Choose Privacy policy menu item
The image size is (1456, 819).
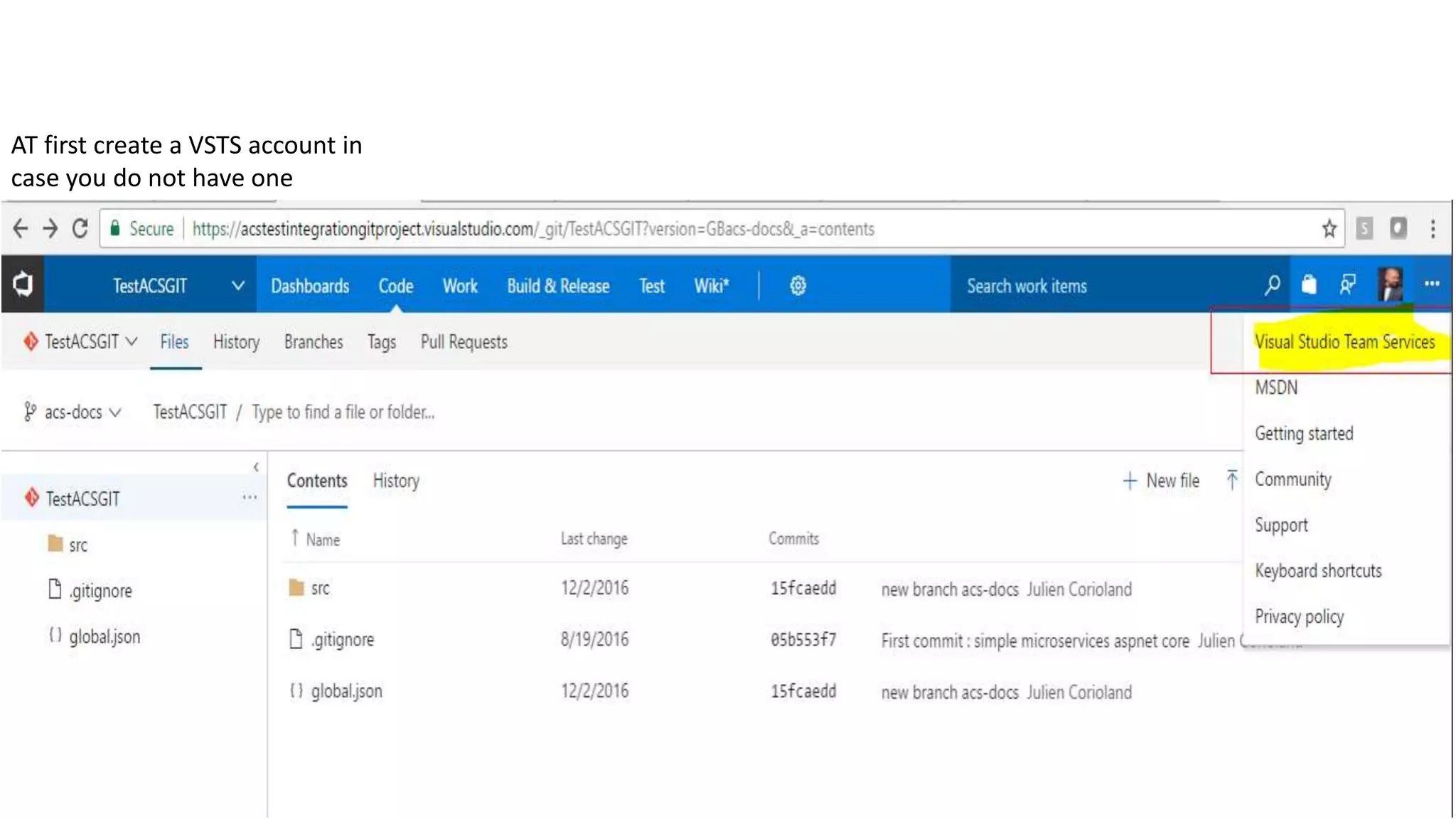coord(1299,616)
